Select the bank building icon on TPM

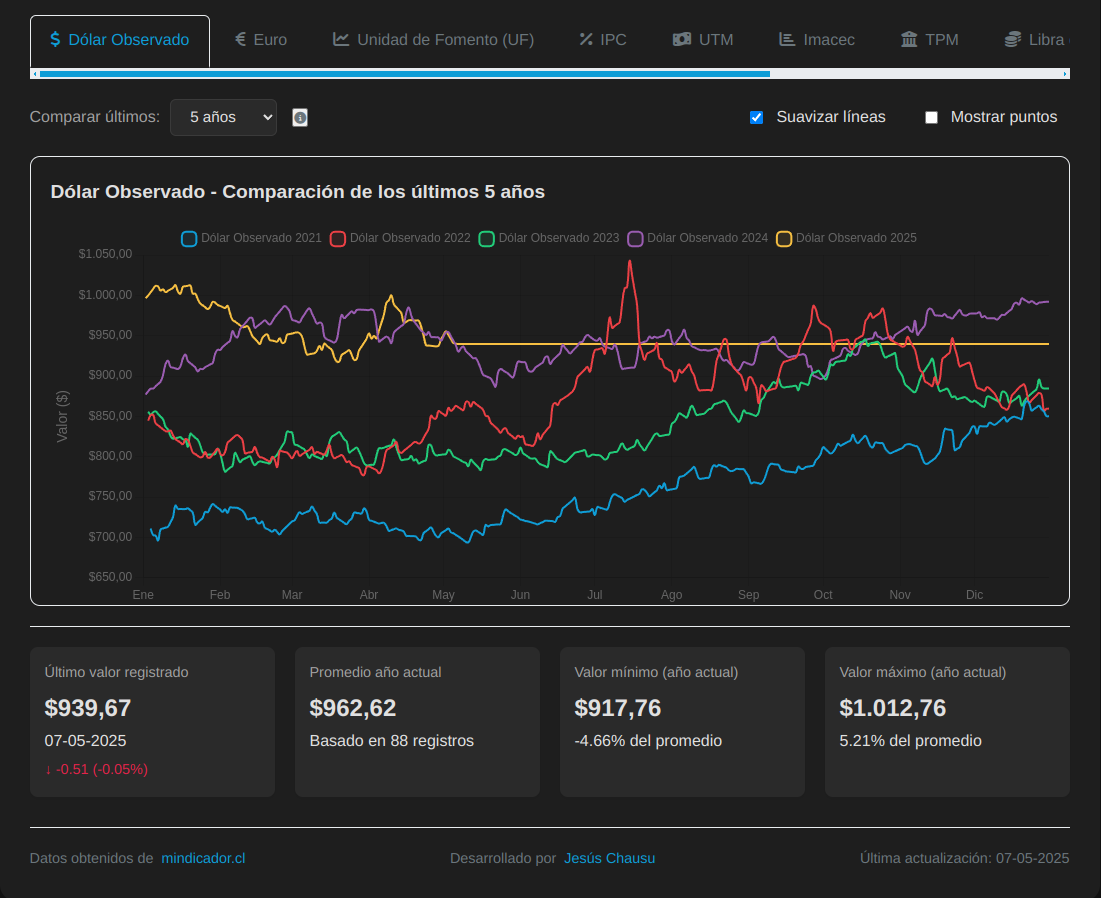pyautogui.click(x=909, y=40)
